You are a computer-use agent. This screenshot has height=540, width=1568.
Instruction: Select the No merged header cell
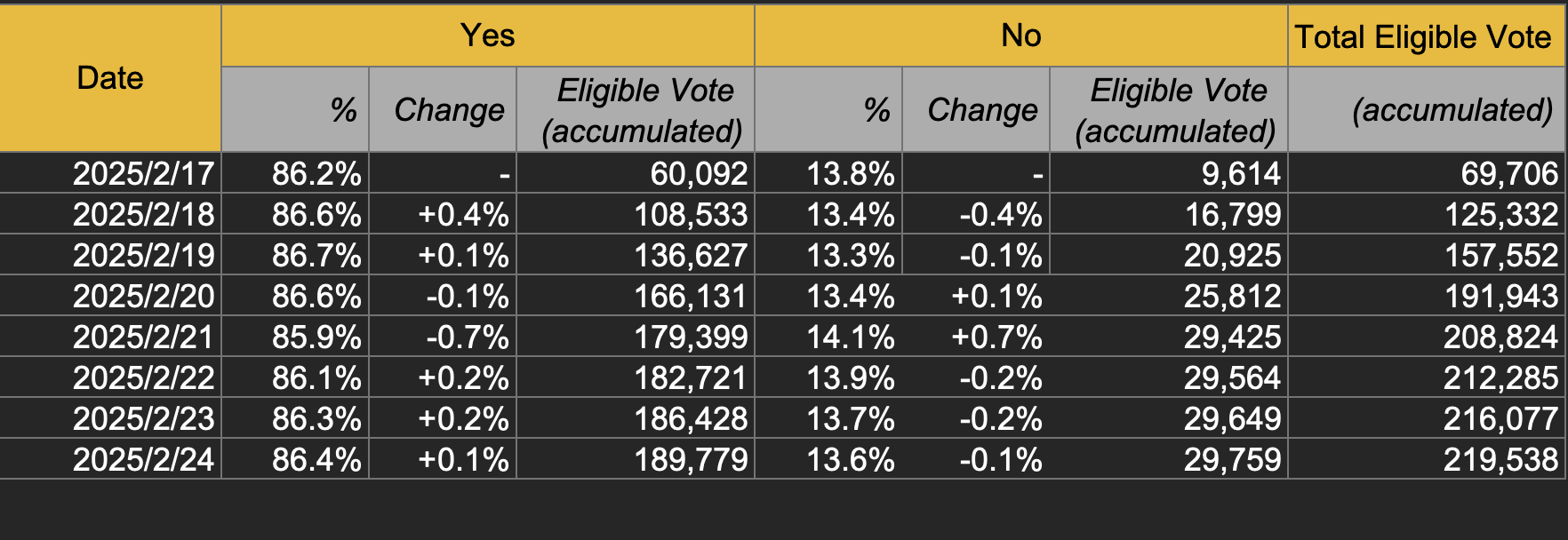(1021, 36)
